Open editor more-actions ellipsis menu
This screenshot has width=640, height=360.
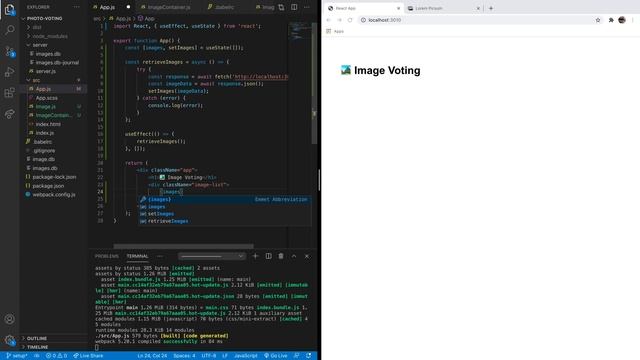pos(307,7)
